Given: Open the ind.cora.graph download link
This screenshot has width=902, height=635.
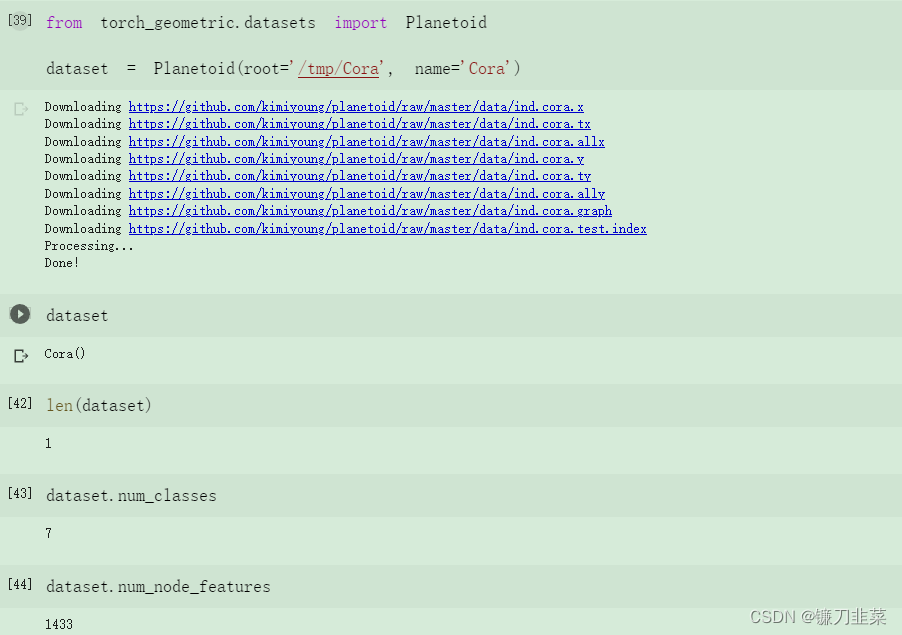Looking at the screenshot, I should (x=370, y=211).
